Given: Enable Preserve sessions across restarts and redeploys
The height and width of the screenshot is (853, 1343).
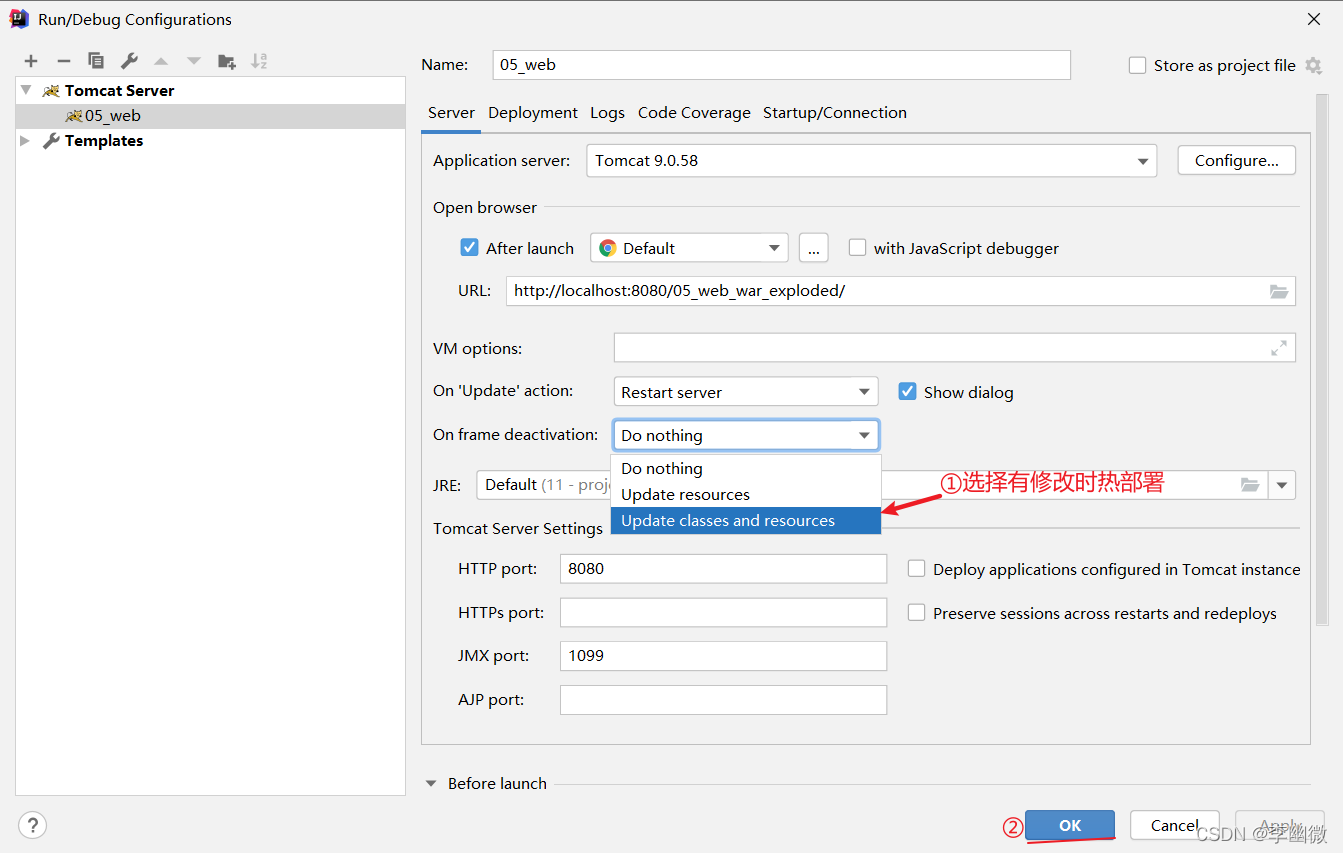Looking at the screenshot, I should 916,612.
